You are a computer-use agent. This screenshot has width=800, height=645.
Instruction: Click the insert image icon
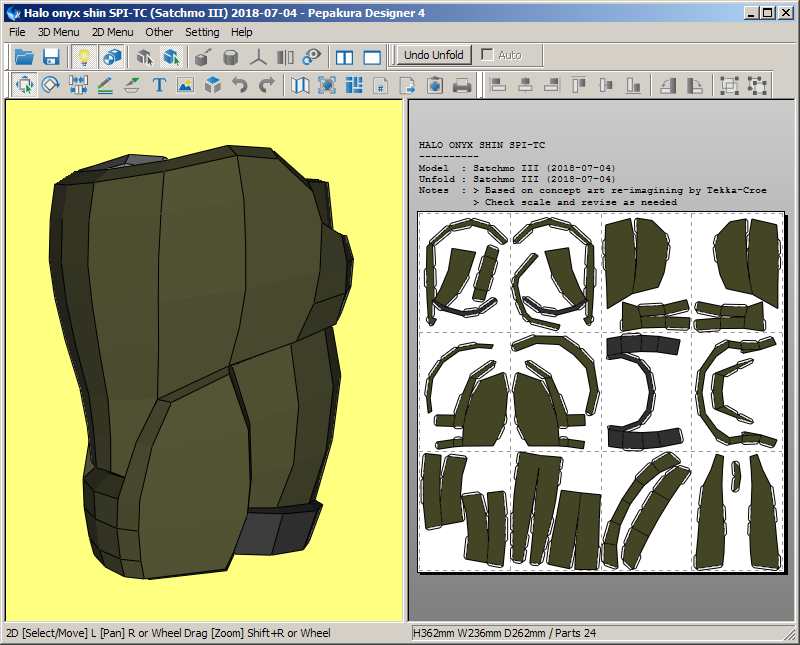pos(185,85)
